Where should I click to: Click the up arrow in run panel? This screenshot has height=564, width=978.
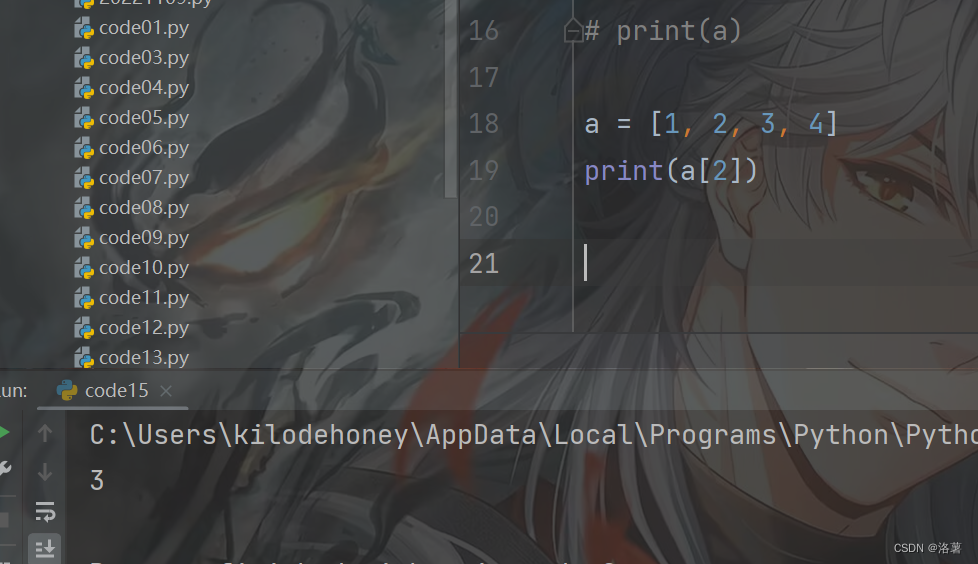pyautogui.click(x=45, y=433)
